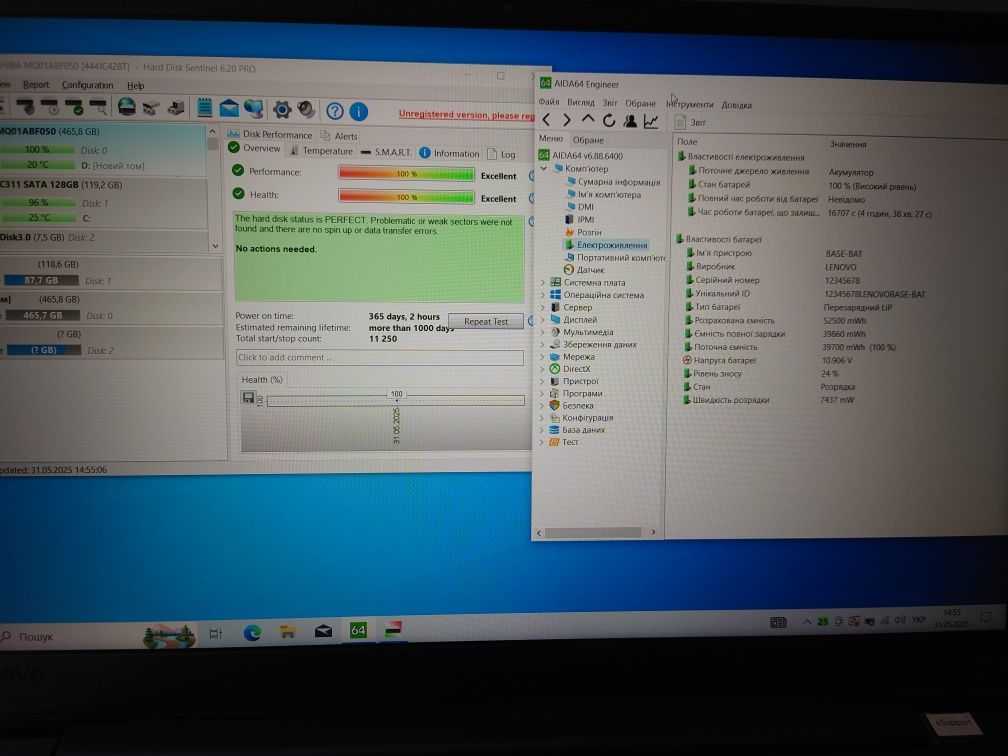Expand the Дисплей tree node

543,320
